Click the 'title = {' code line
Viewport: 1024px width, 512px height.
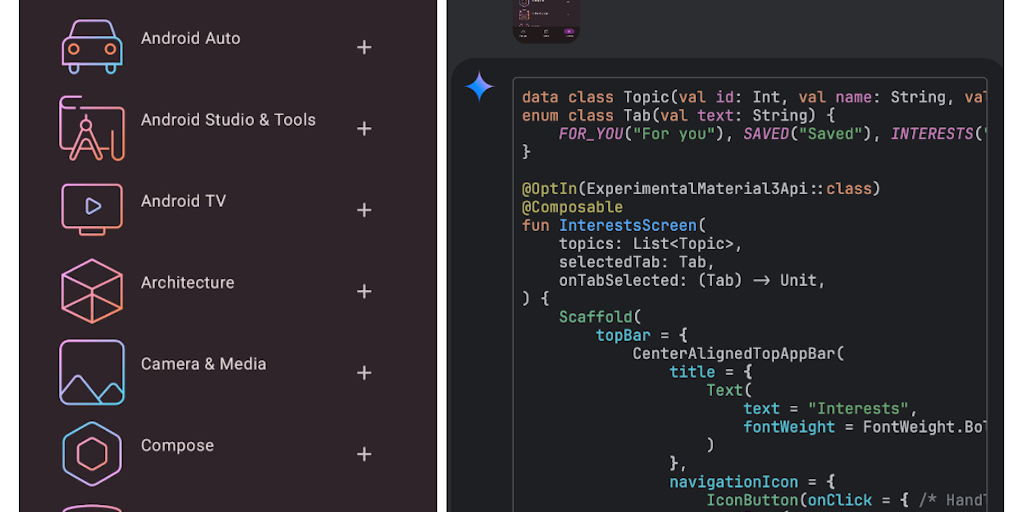(x=711, y=372)
